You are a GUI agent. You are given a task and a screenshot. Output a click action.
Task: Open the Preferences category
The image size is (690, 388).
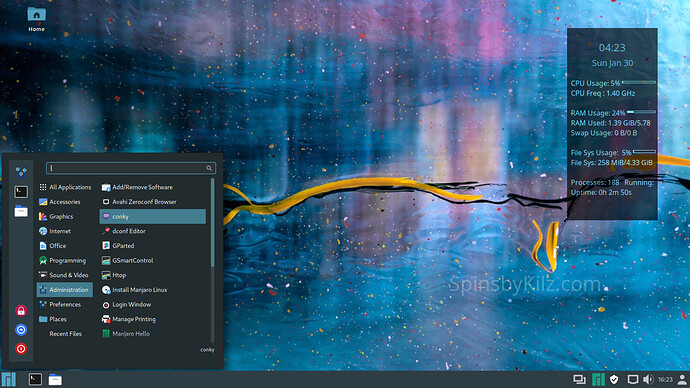tap(65, 304)
